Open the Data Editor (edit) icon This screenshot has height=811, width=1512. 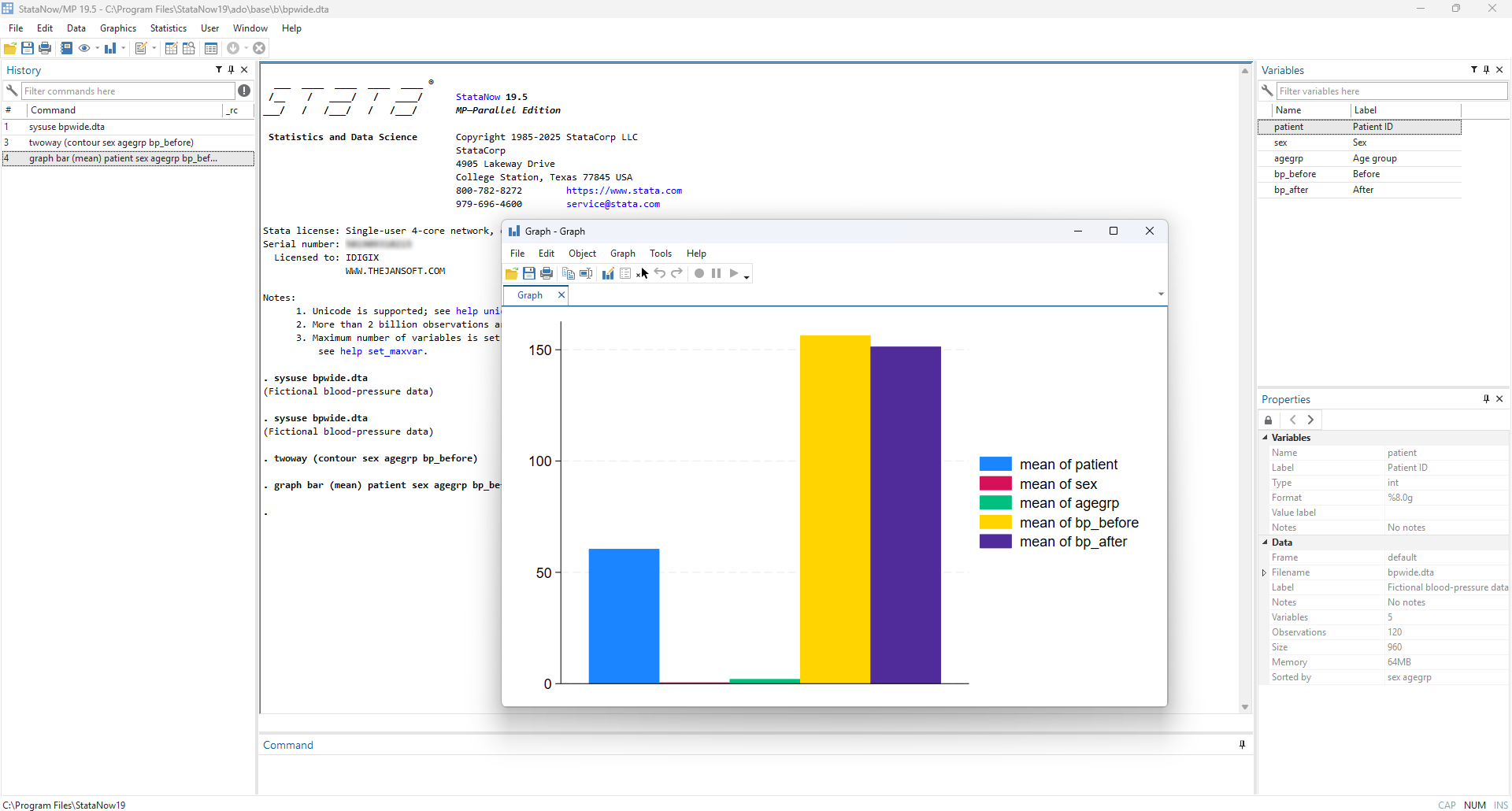(x=171, y=49)
